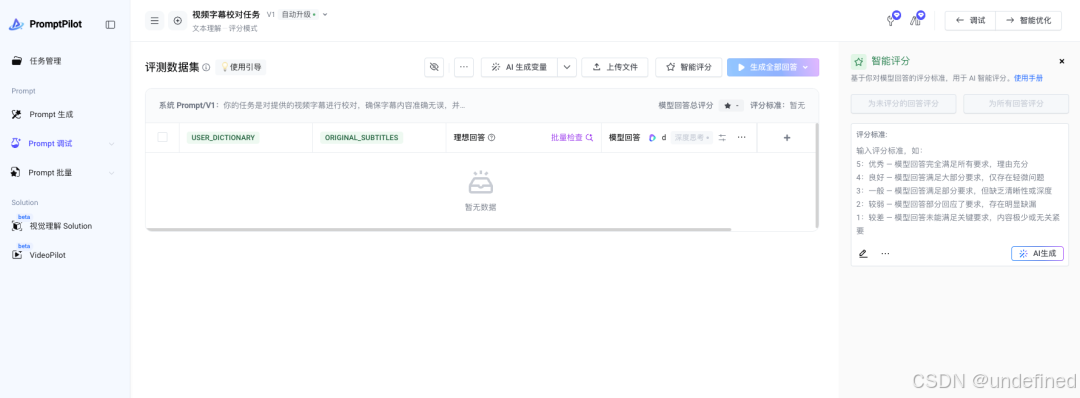Open the ellipsis menu under criteria box

(x=885, y=253)
